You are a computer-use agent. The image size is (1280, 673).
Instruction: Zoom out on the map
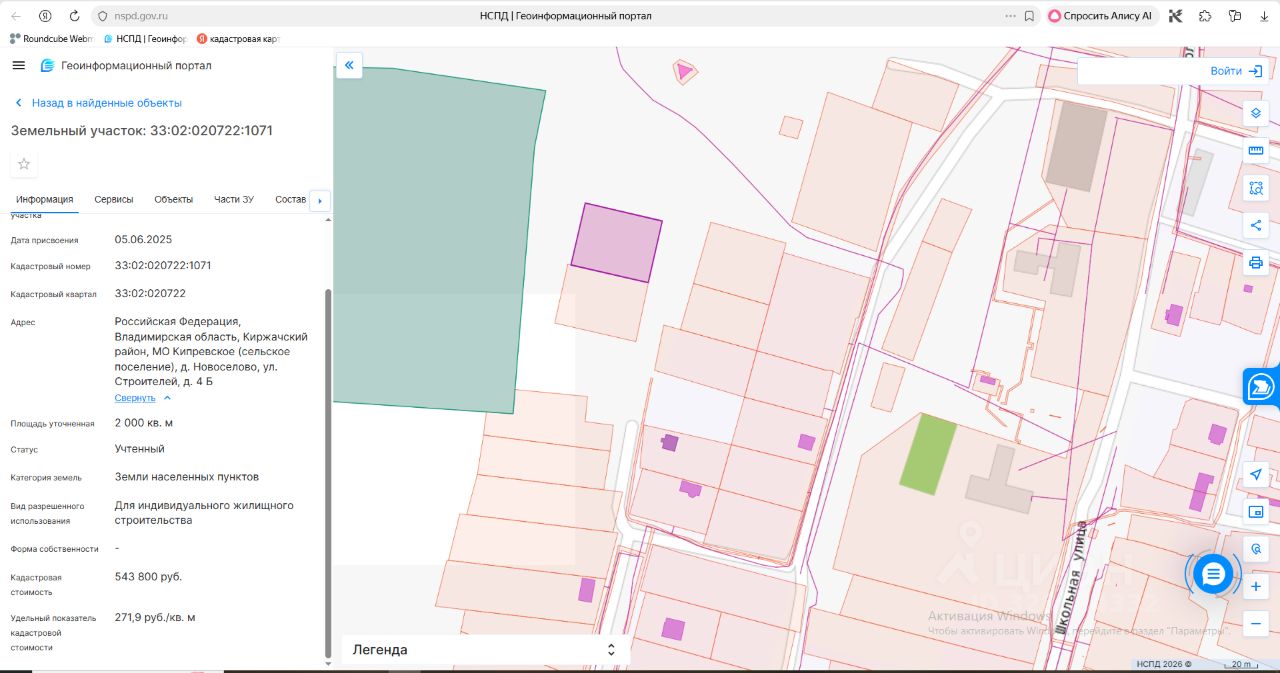coord(1256,624)
